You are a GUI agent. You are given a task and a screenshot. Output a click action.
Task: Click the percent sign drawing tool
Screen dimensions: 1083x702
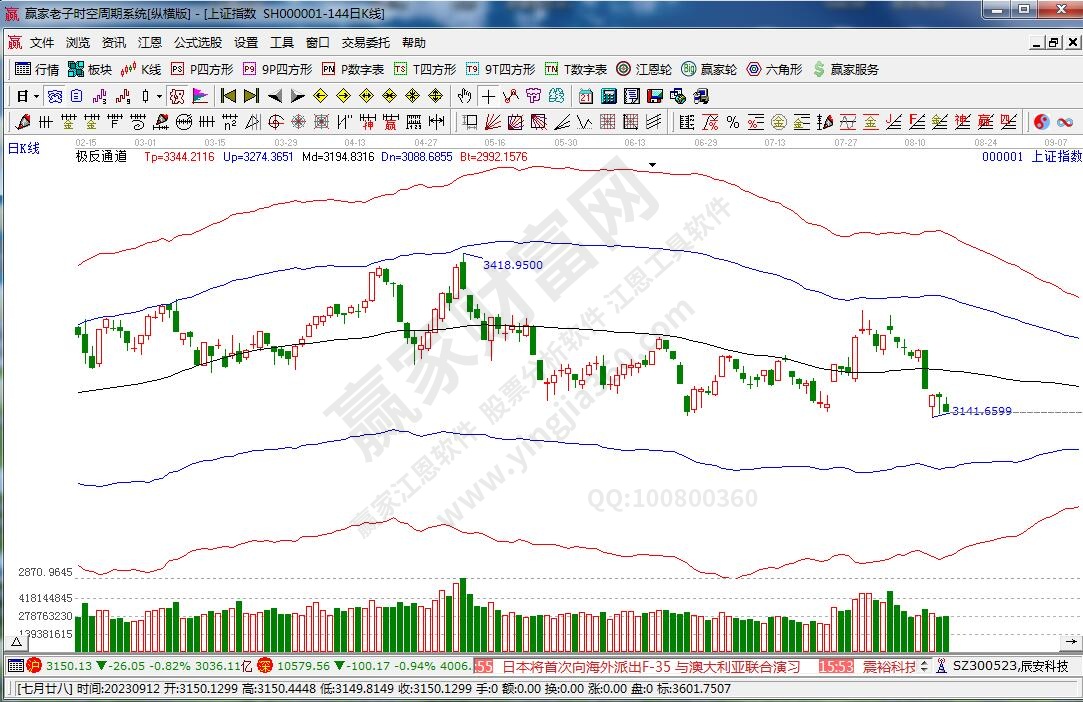pyautogui.click(x=733, y=122)
